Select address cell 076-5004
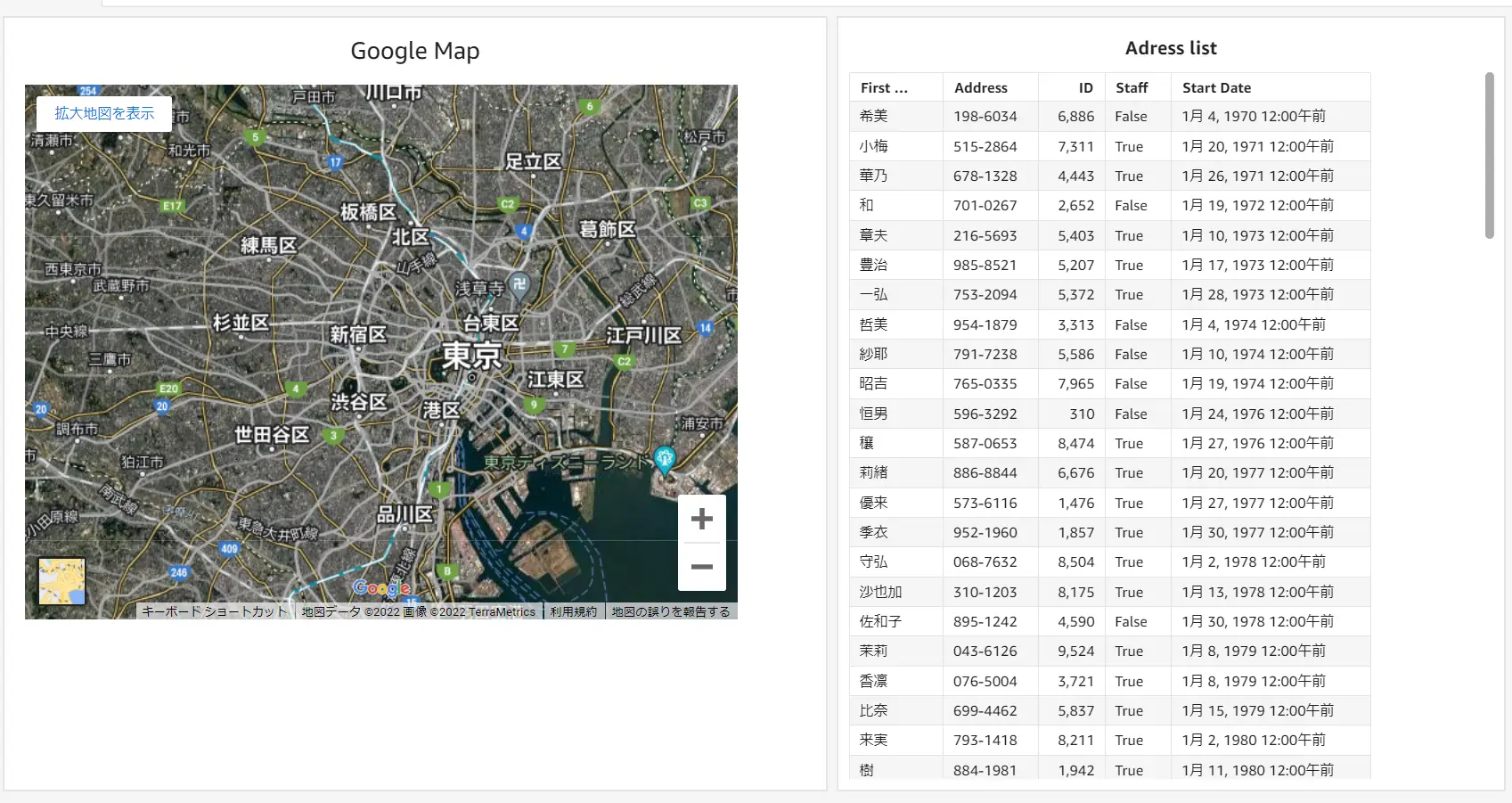Viewport: 1512px width, 803px height. click(x=991, y=681)
